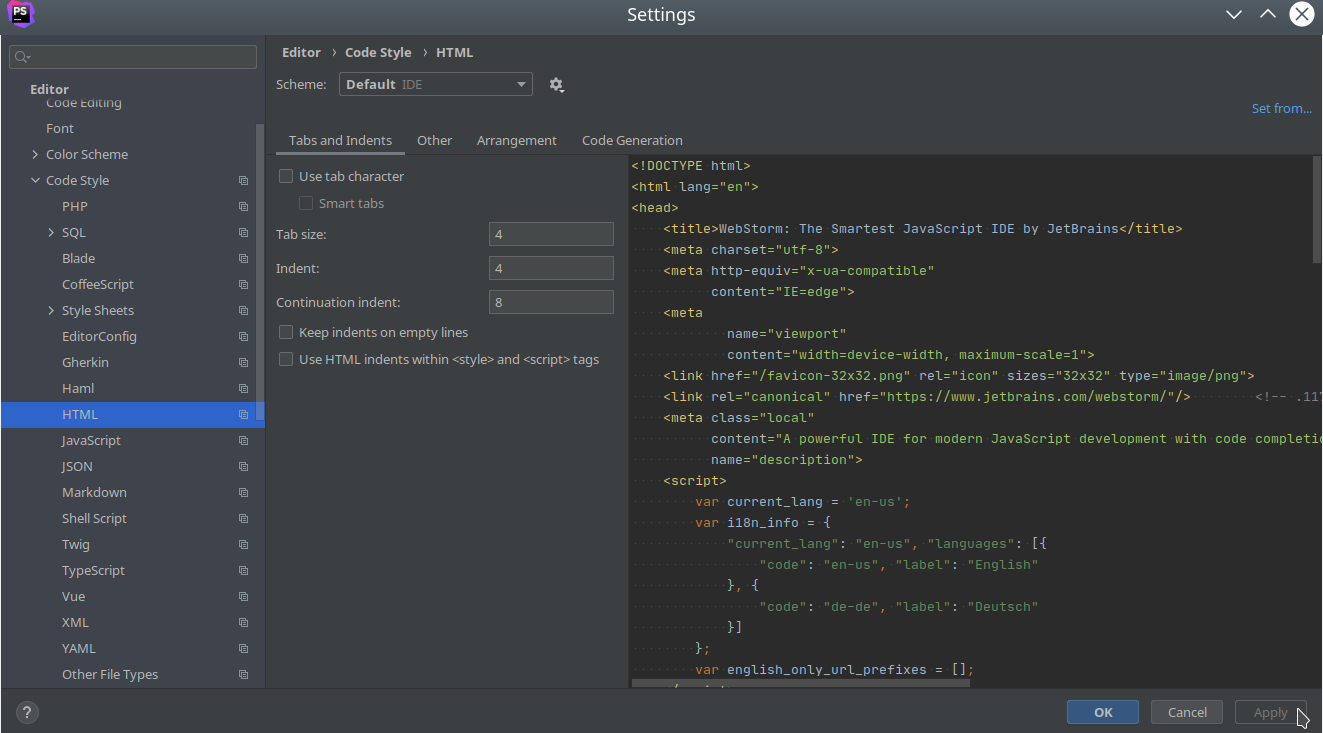The image size is (1323, 733).
Task: Click project-level icon next to Gherkin
Action: 243,363
